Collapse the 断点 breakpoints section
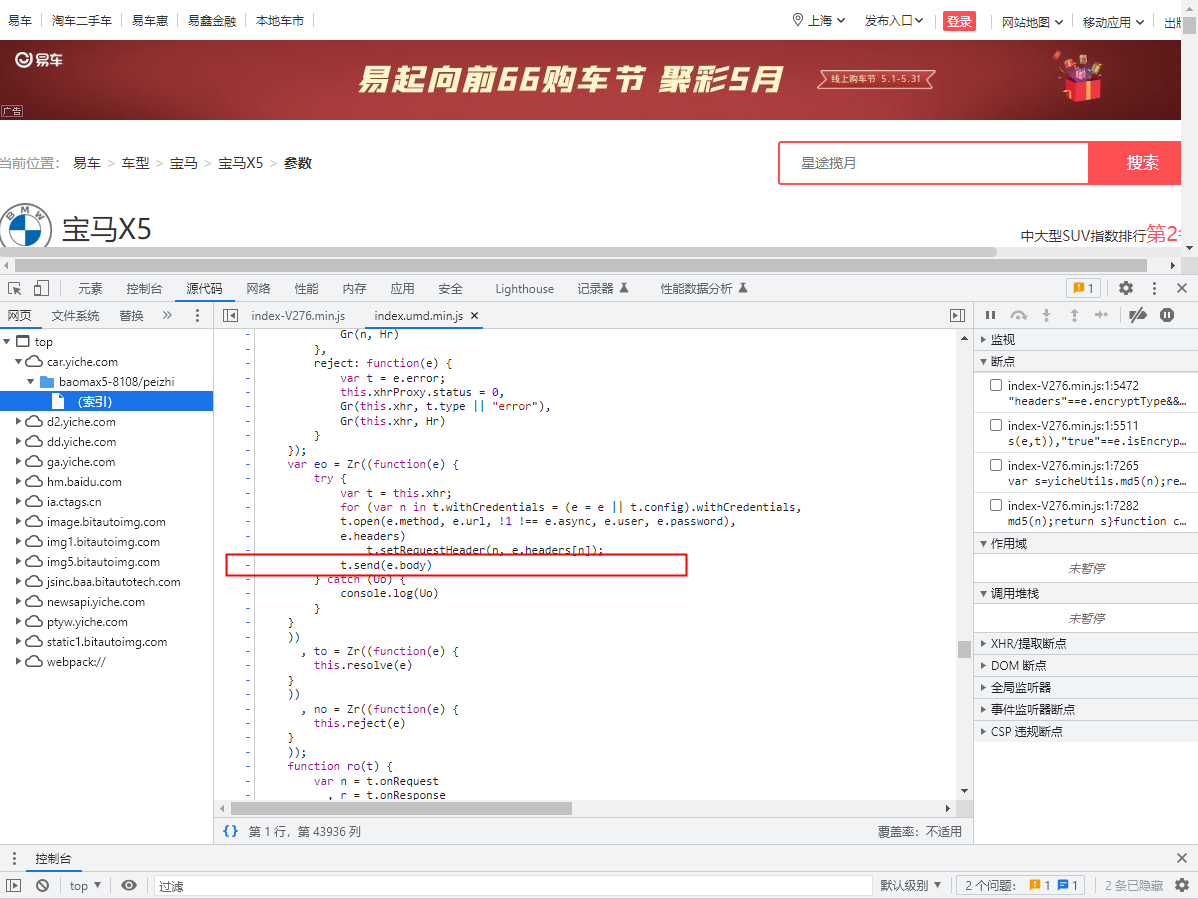This screenshot has height=899, width=1198. click(x=1003, y=361)
